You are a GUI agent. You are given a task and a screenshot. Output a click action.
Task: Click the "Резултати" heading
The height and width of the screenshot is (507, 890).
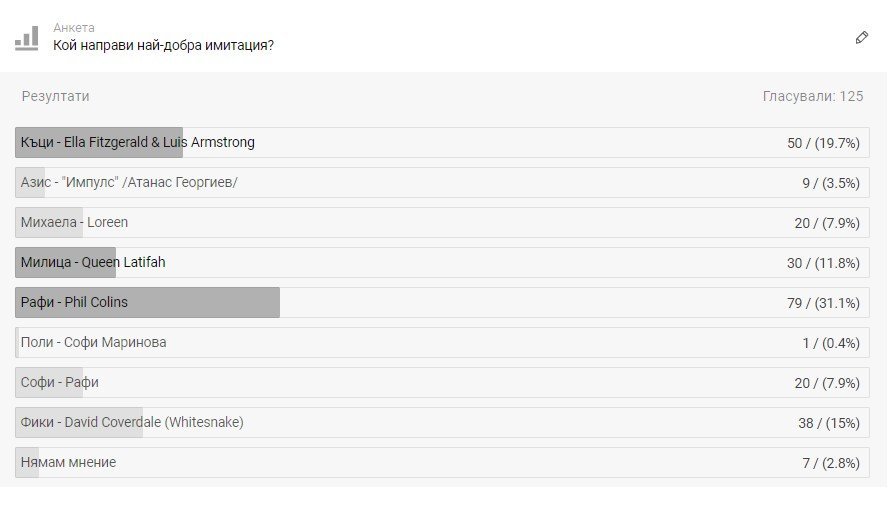(x=56, y=97)
